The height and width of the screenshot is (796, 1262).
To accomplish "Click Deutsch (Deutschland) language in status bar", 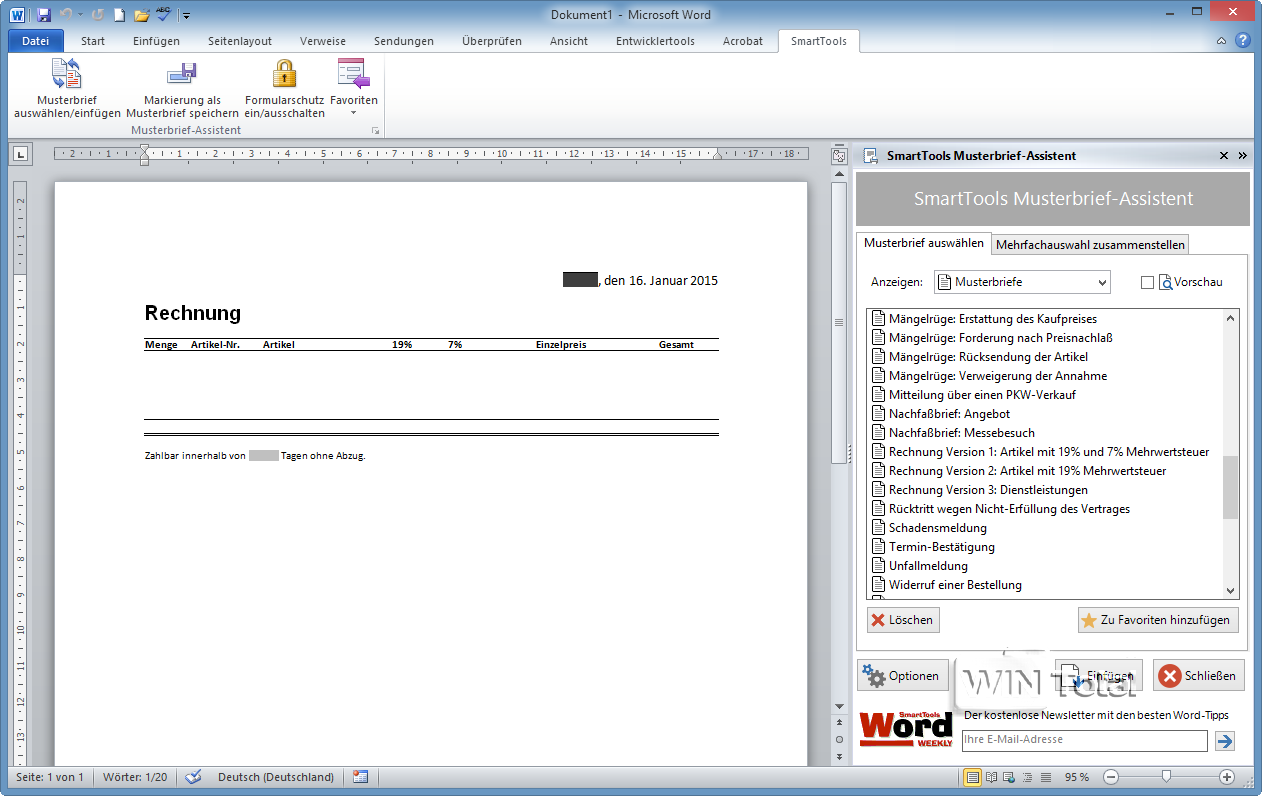I will pyautogui.click(x=275, y=777).
